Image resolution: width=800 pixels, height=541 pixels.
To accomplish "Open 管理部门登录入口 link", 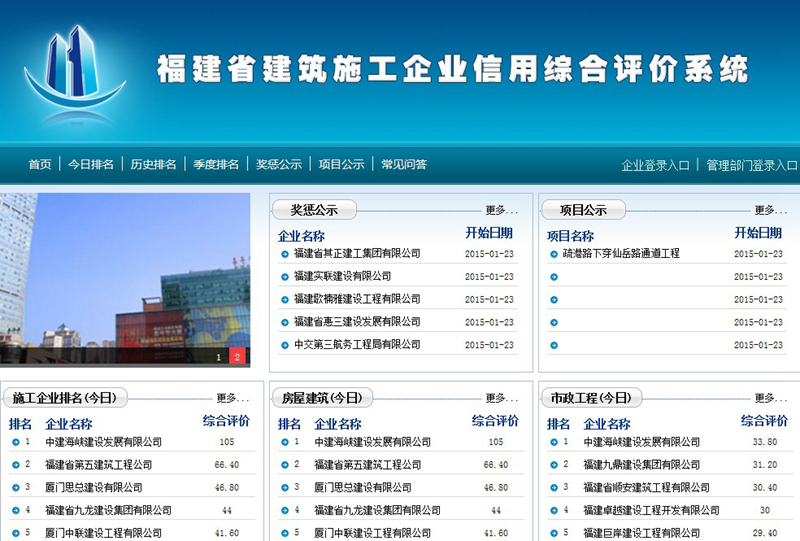I will pos(751,166).
